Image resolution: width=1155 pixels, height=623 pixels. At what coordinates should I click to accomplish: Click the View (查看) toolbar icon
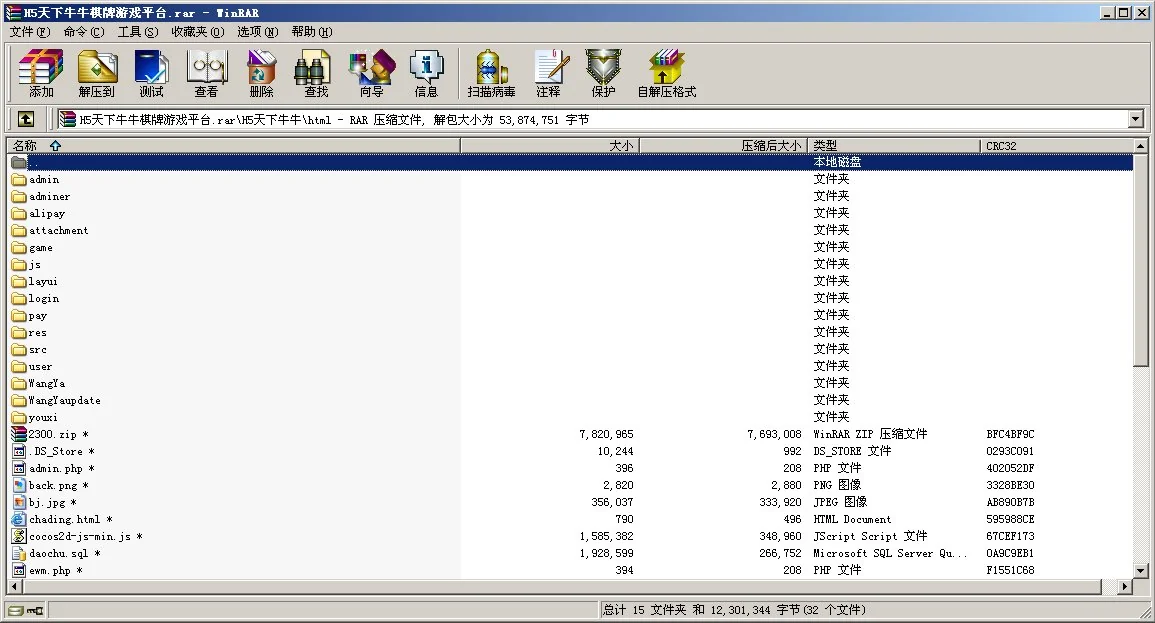pos(206,73)
